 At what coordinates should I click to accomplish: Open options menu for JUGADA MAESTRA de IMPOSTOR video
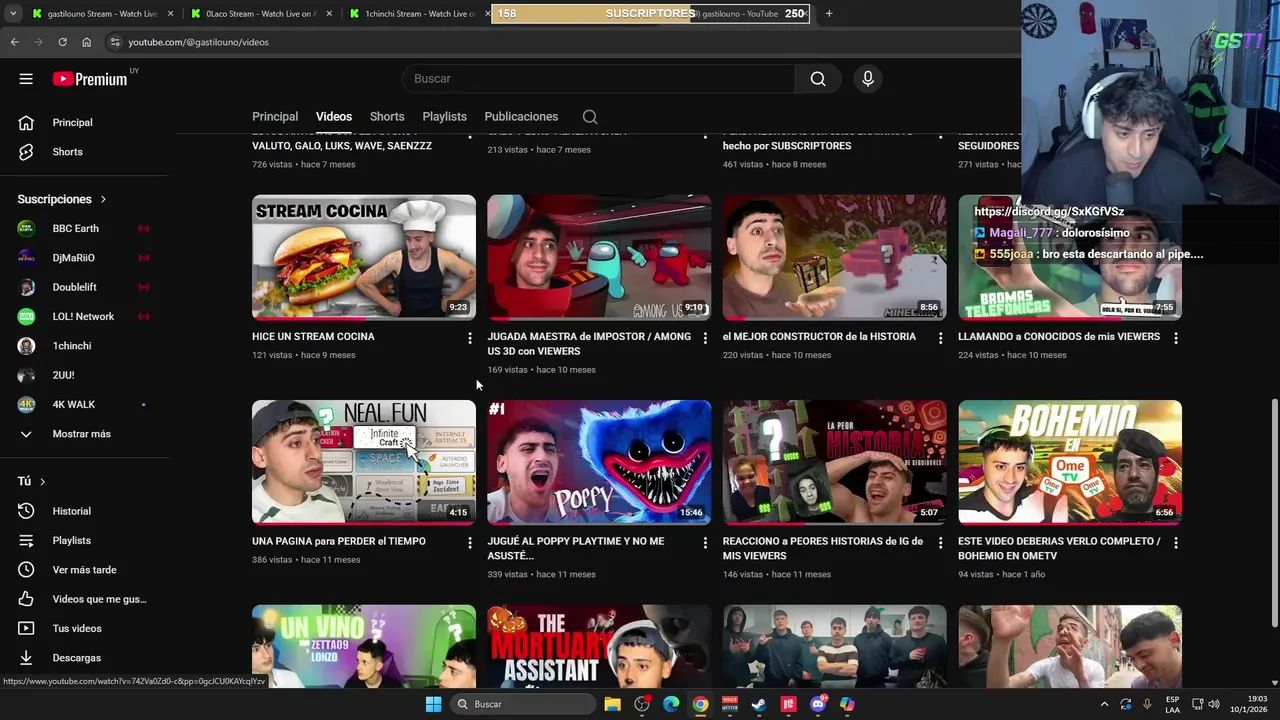705,339
